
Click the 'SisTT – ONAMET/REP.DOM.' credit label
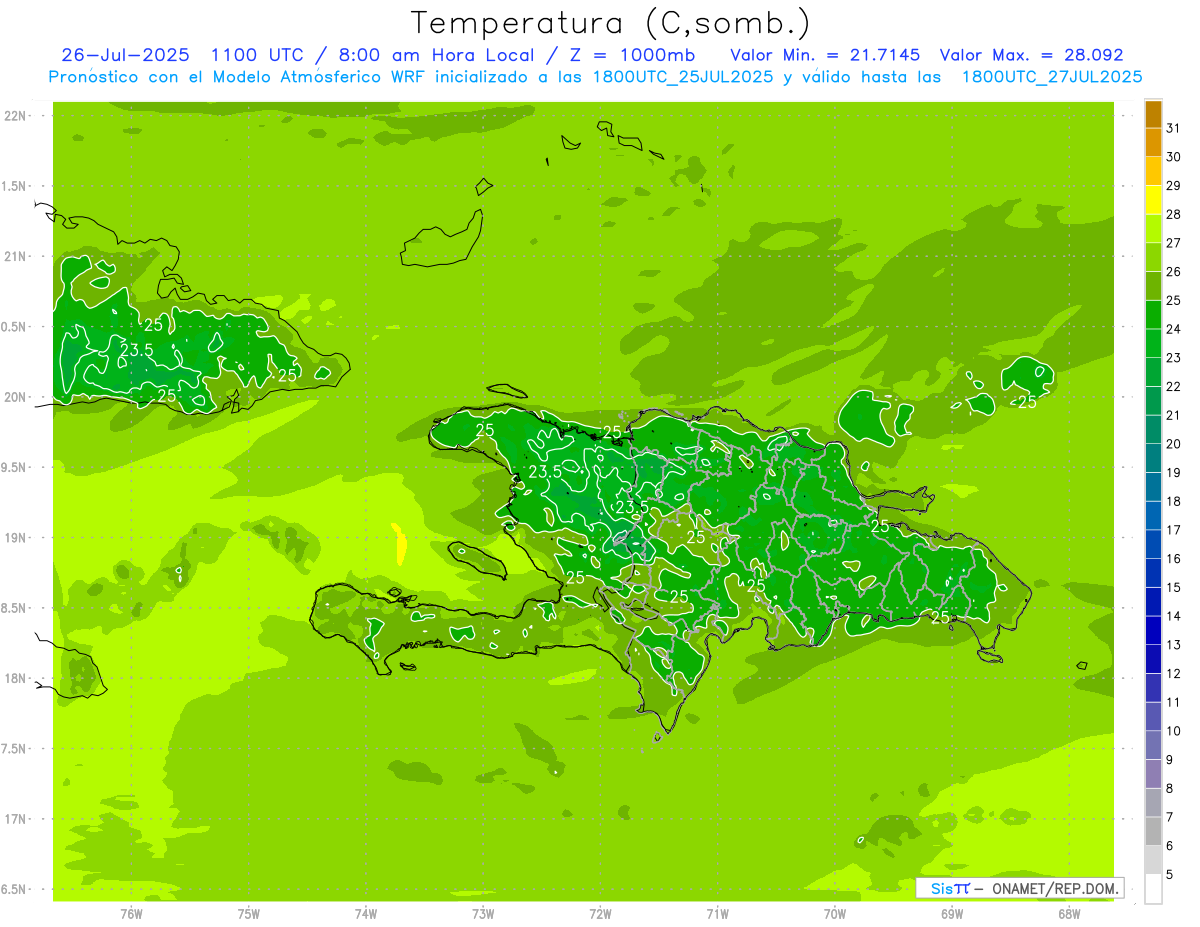(x=1020, y=888)
